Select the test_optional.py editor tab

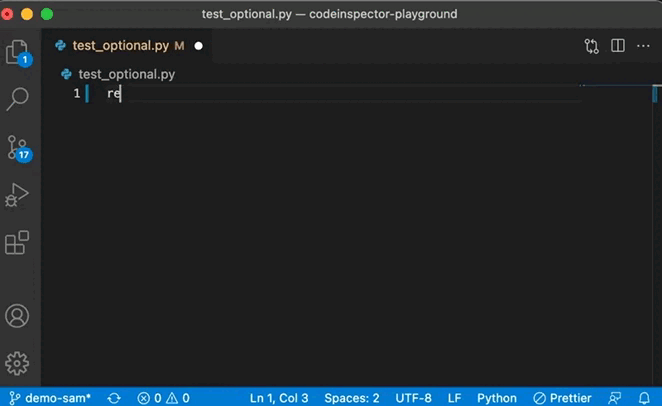[120, 46]
